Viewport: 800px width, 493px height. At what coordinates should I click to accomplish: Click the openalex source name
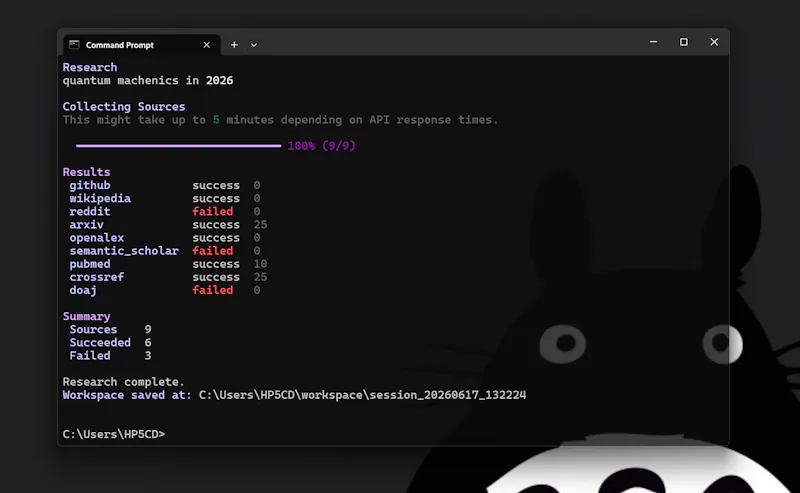97,238
